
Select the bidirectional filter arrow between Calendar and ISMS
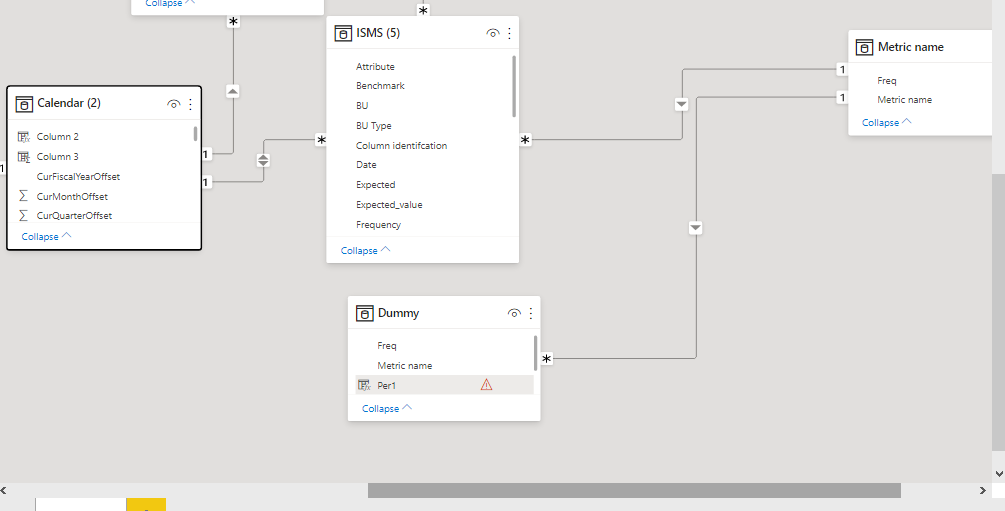[263, 160]
